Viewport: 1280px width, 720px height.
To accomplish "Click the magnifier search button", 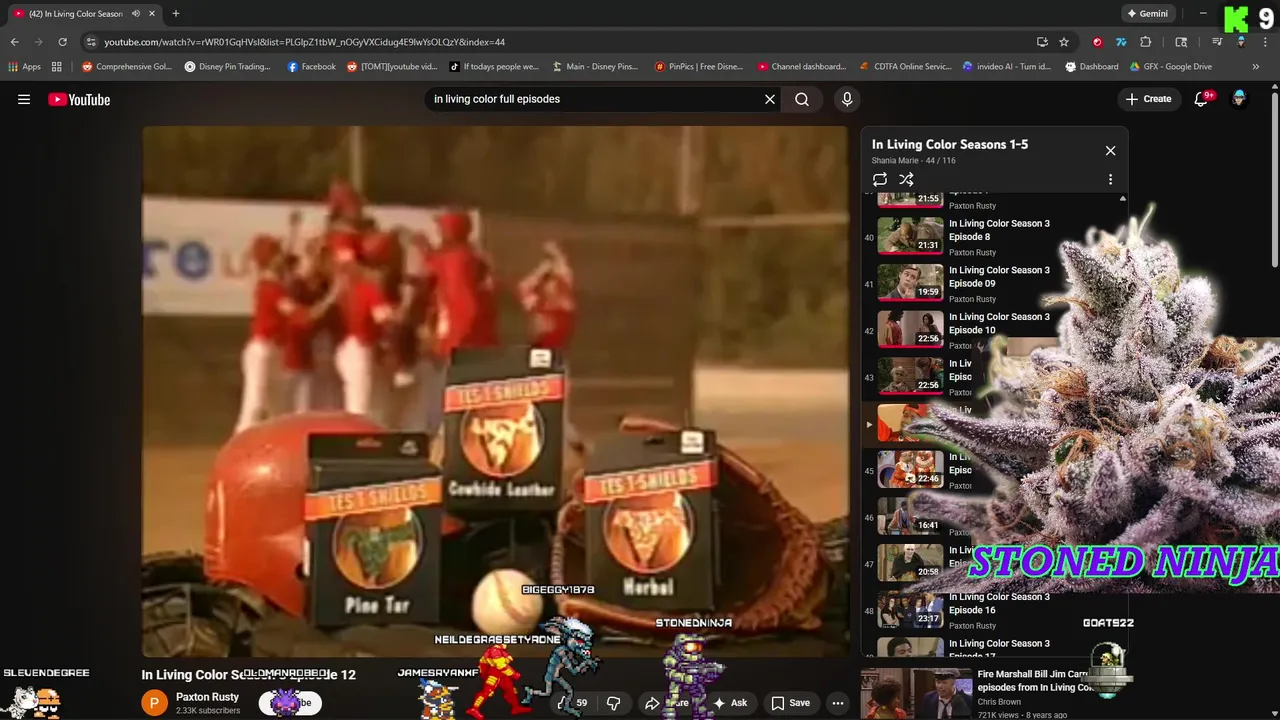I will tap(802, 99).
